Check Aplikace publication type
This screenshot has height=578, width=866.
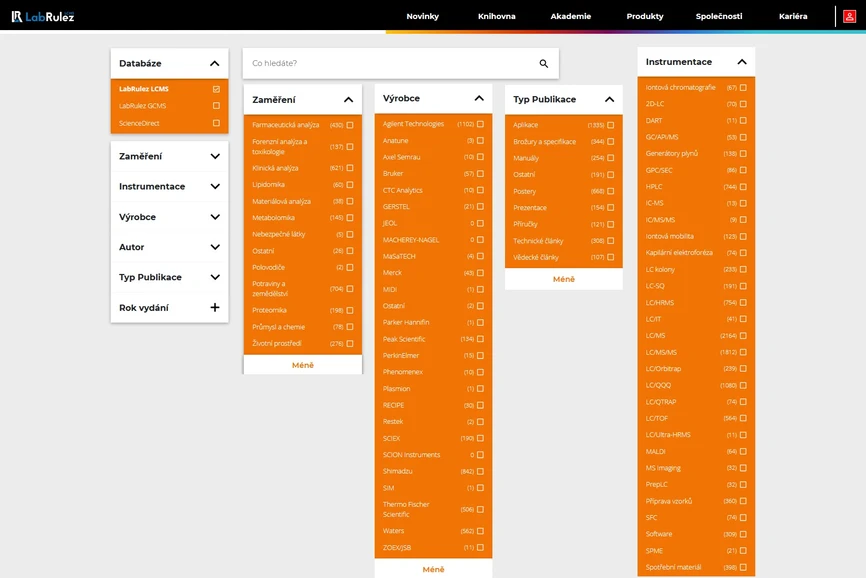click(x=610, y=125)
